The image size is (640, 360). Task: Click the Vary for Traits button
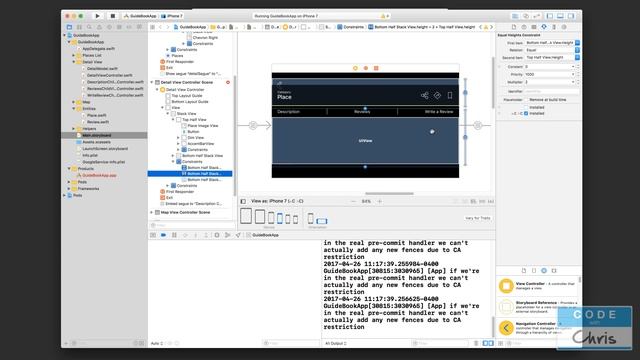[478, 218]
